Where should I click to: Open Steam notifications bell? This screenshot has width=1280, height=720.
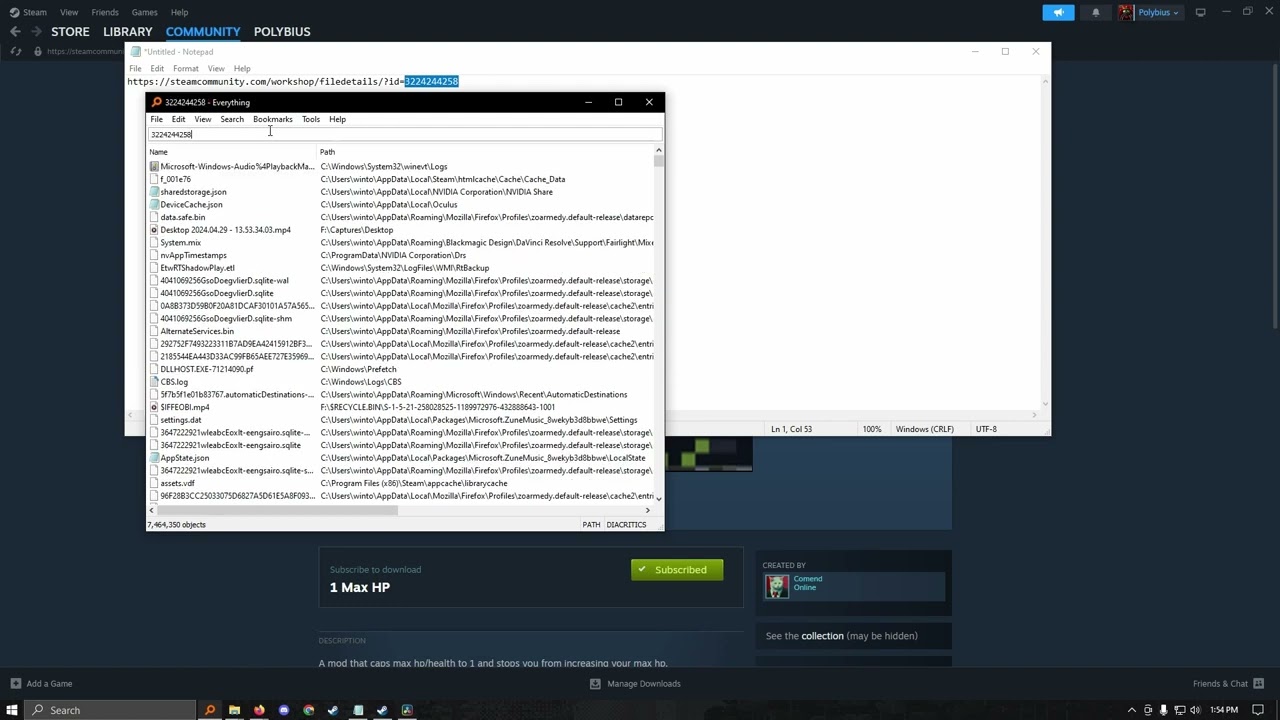pos(1096,12)
